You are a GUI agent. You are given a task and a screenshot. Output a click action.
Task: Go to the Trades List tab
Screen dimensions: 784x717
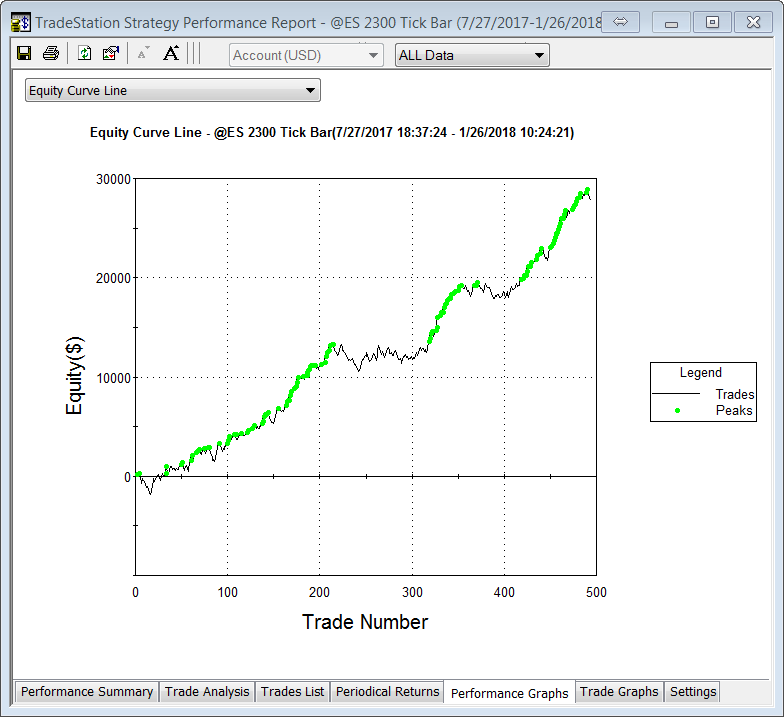[x=292, y=692]
